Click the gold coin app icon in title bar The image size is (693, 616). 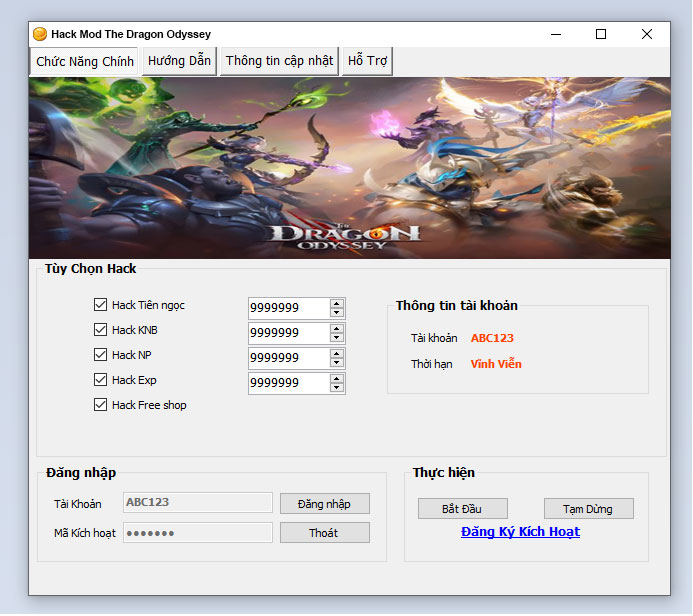(40, 34)
